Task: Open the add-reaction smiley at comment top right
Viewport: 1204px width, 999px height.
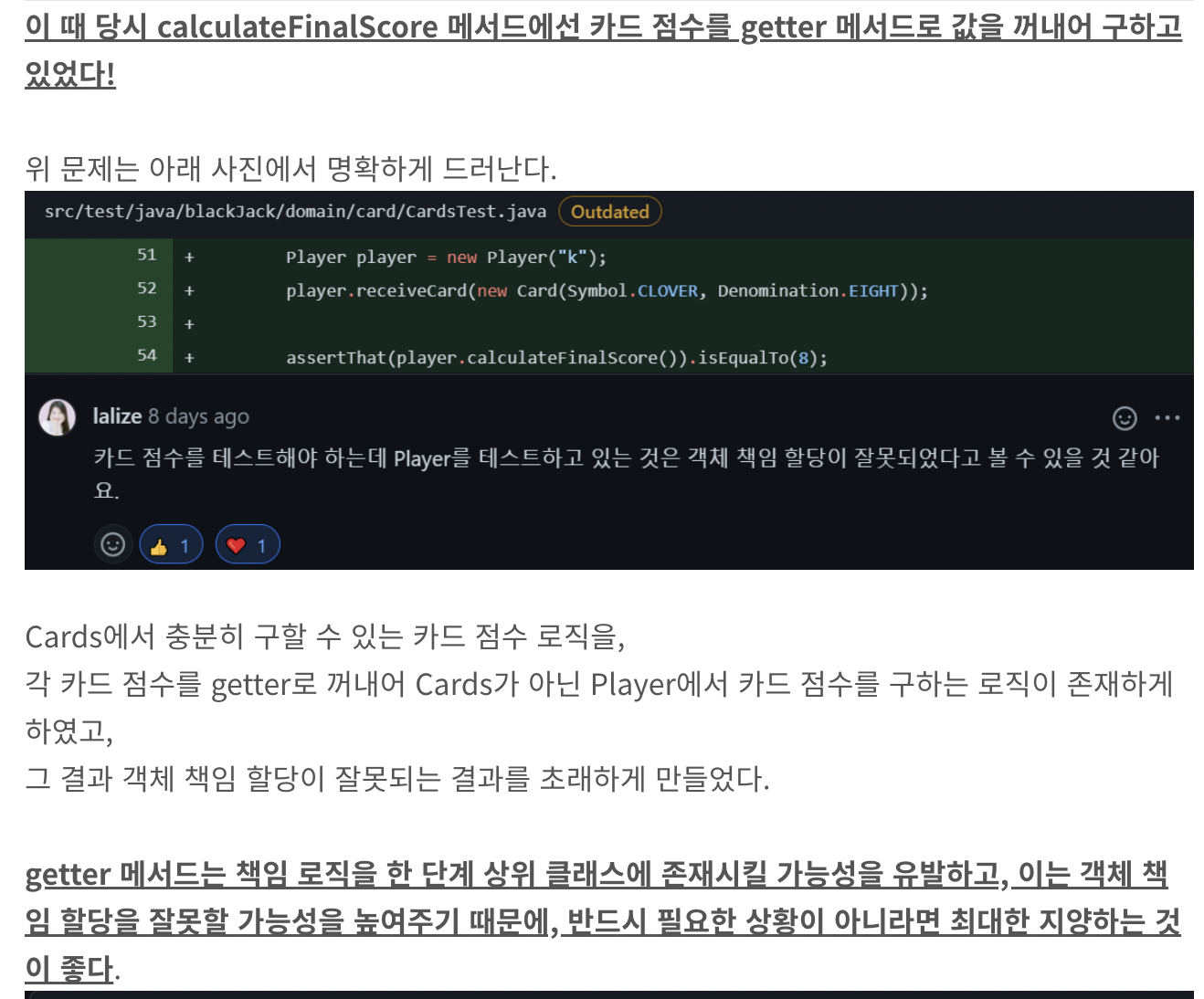Action: (1125, 418)
